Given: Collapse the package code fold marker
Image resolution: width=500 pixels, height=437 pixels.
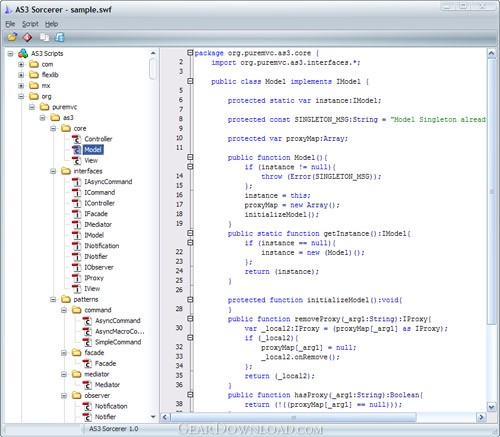Looking at the screenshot, I should pyautogui.click(x=190, y=52).
